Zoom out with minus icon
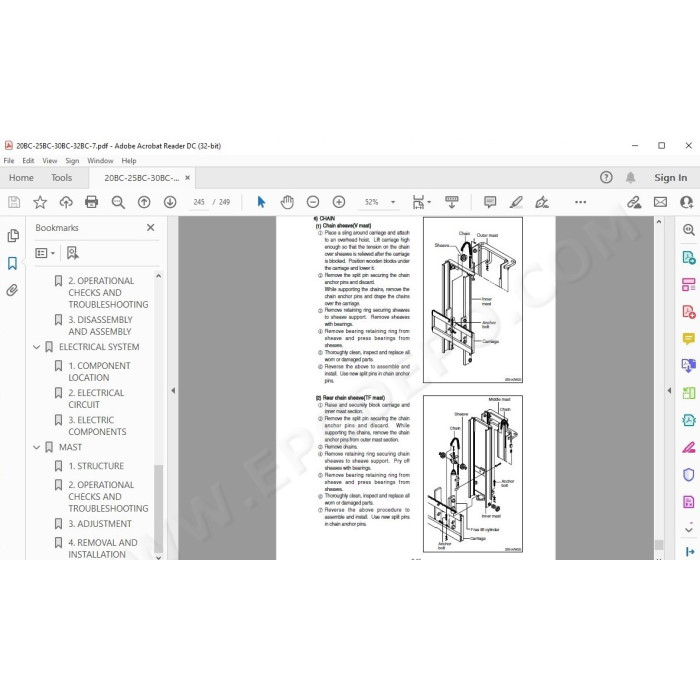The height and width of the screenshot is (700, 700). (313, 202)
